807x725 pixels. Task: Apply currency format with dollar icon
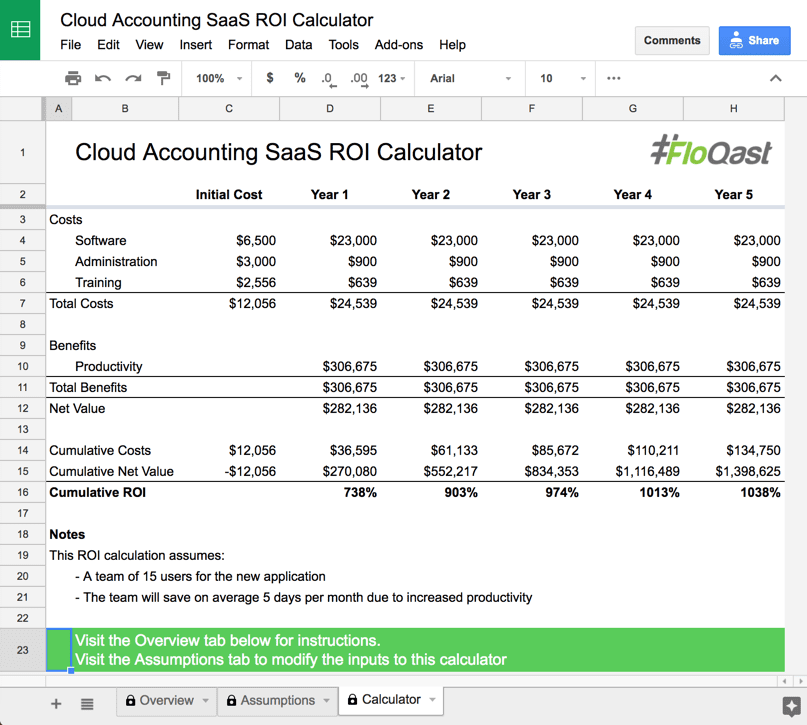point(270,78)
